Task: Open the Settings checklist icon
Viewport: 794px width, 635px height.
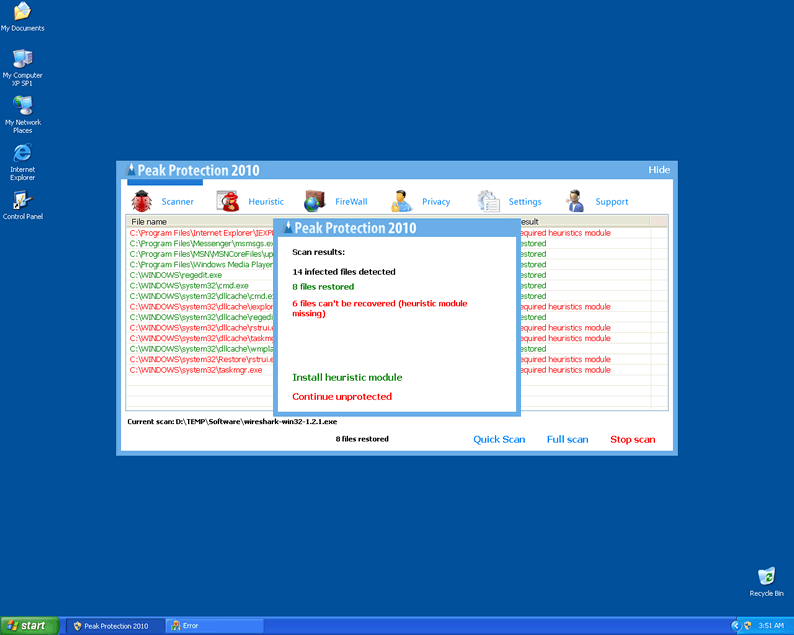Action: (x=488, y=201)
